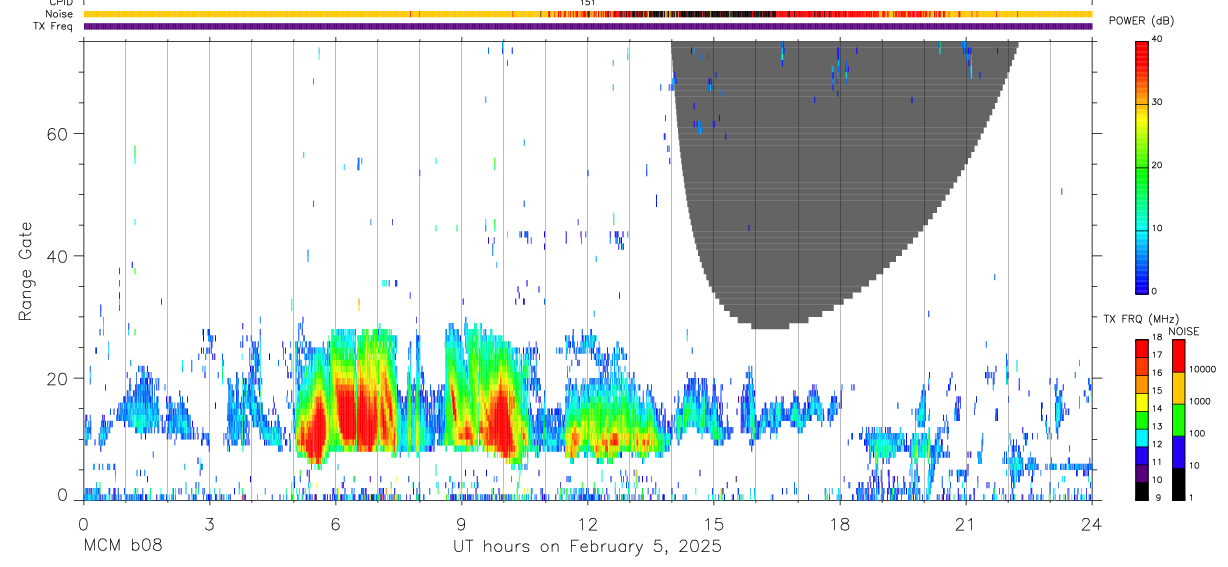Pick the red top swatch of the NOISE legend
This screenshot has height=567, width=1228.
(x=1179, y=356)
